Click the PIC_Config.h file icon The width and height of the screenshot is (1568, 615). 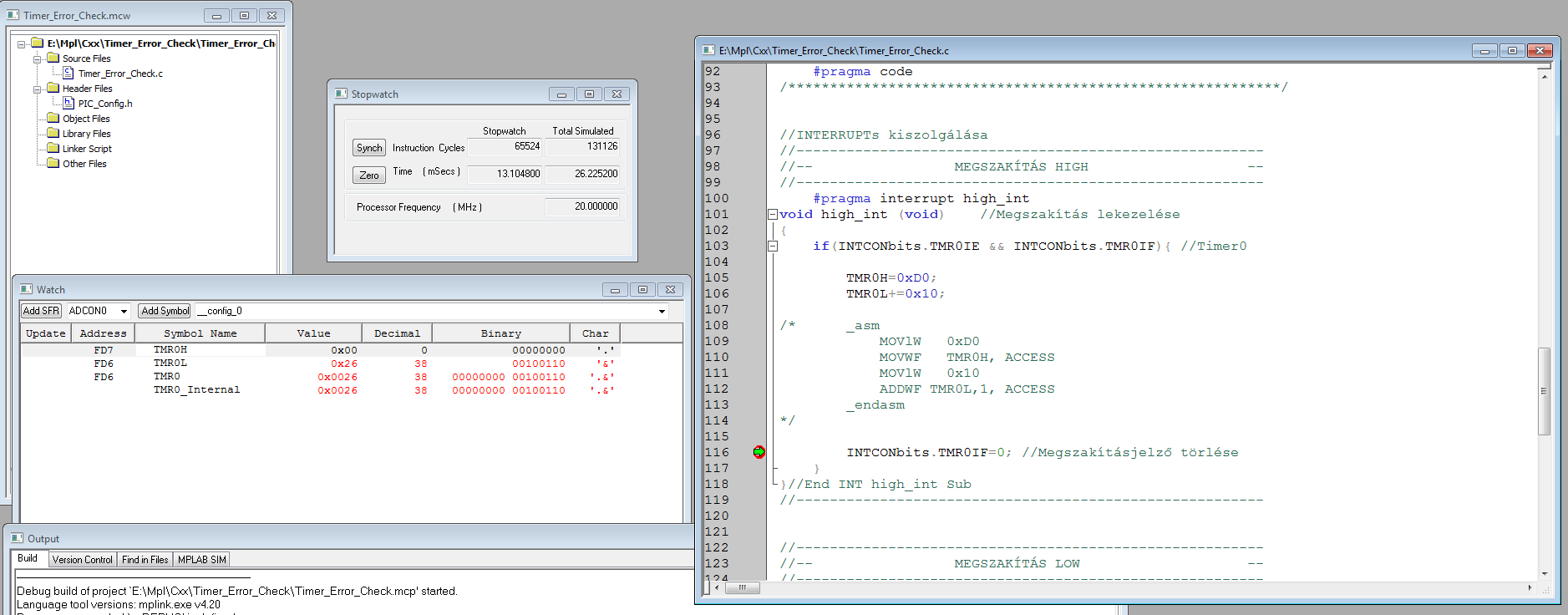[69, 103]
